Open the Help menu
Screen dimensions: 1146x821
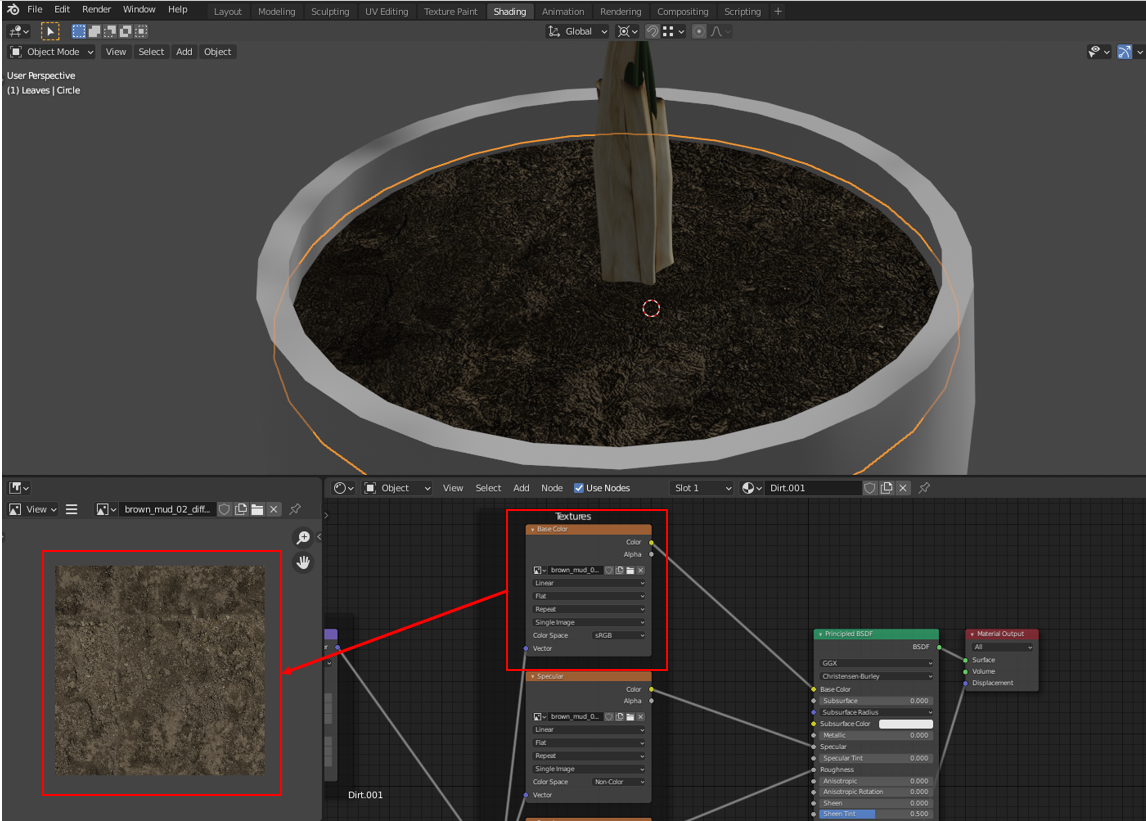[x=178, y=10]
